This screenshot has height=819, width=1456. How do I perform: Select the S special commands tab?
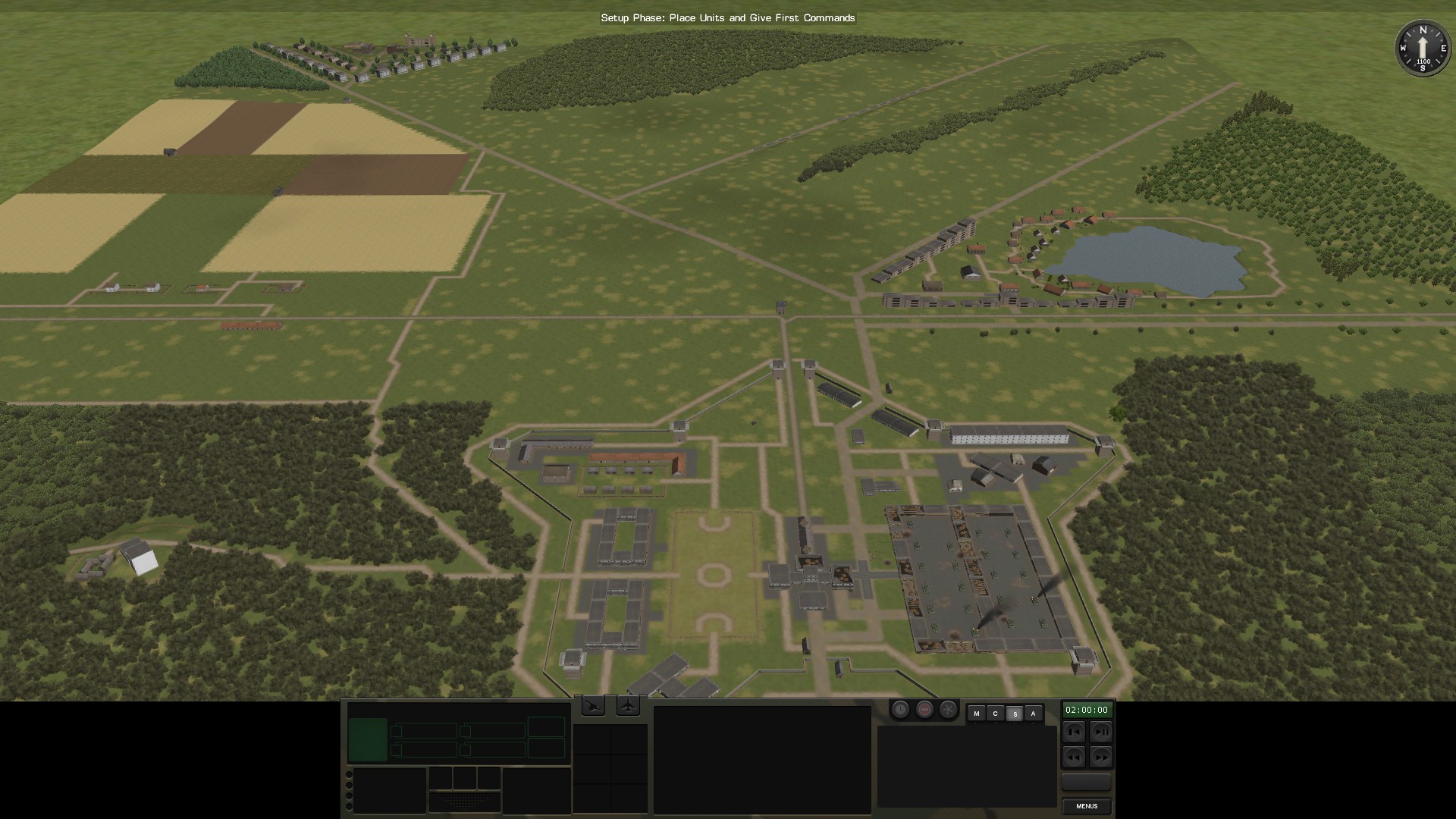click(1015, 714)
